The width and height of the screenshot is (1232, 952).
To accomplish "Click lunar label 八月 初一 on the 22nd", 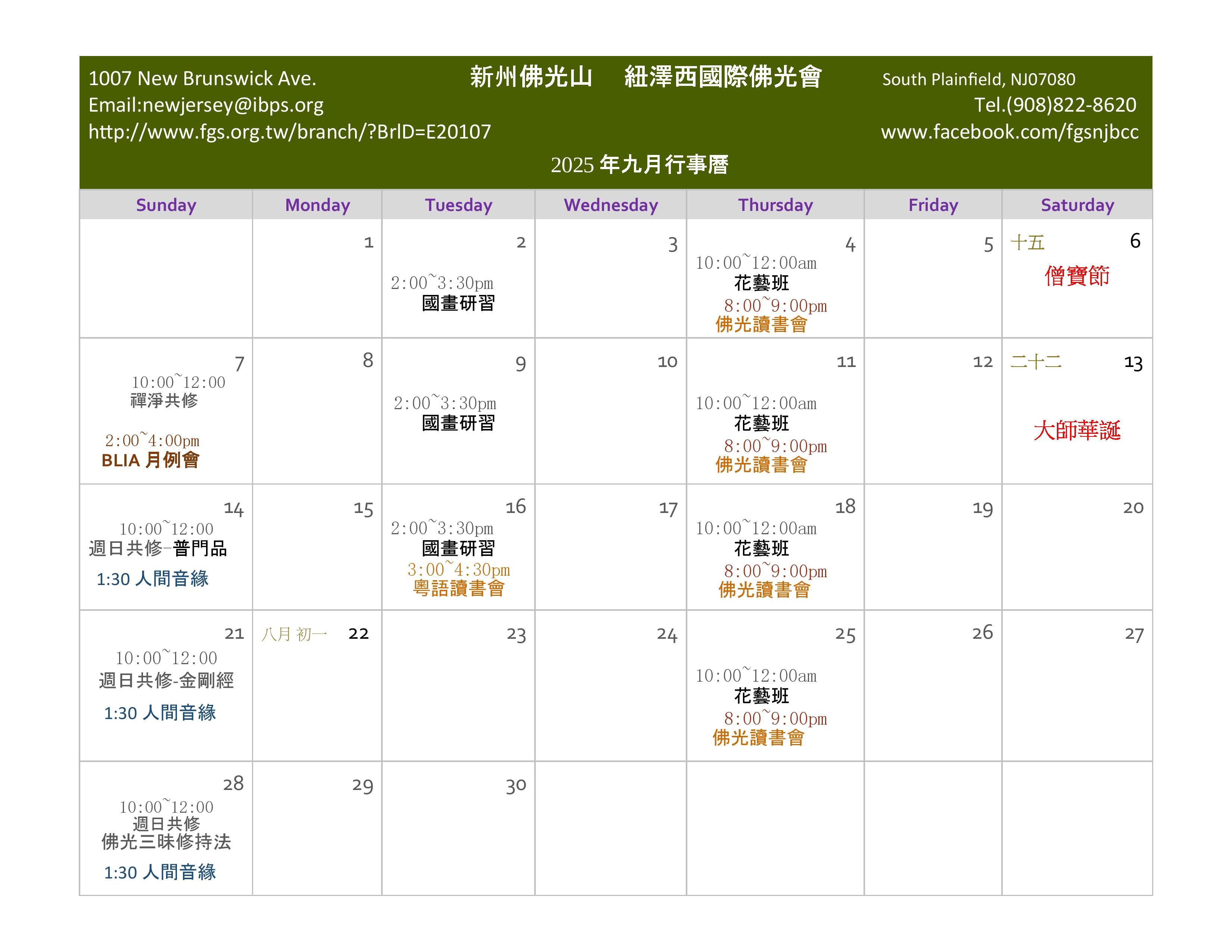I will coord(295,634).
